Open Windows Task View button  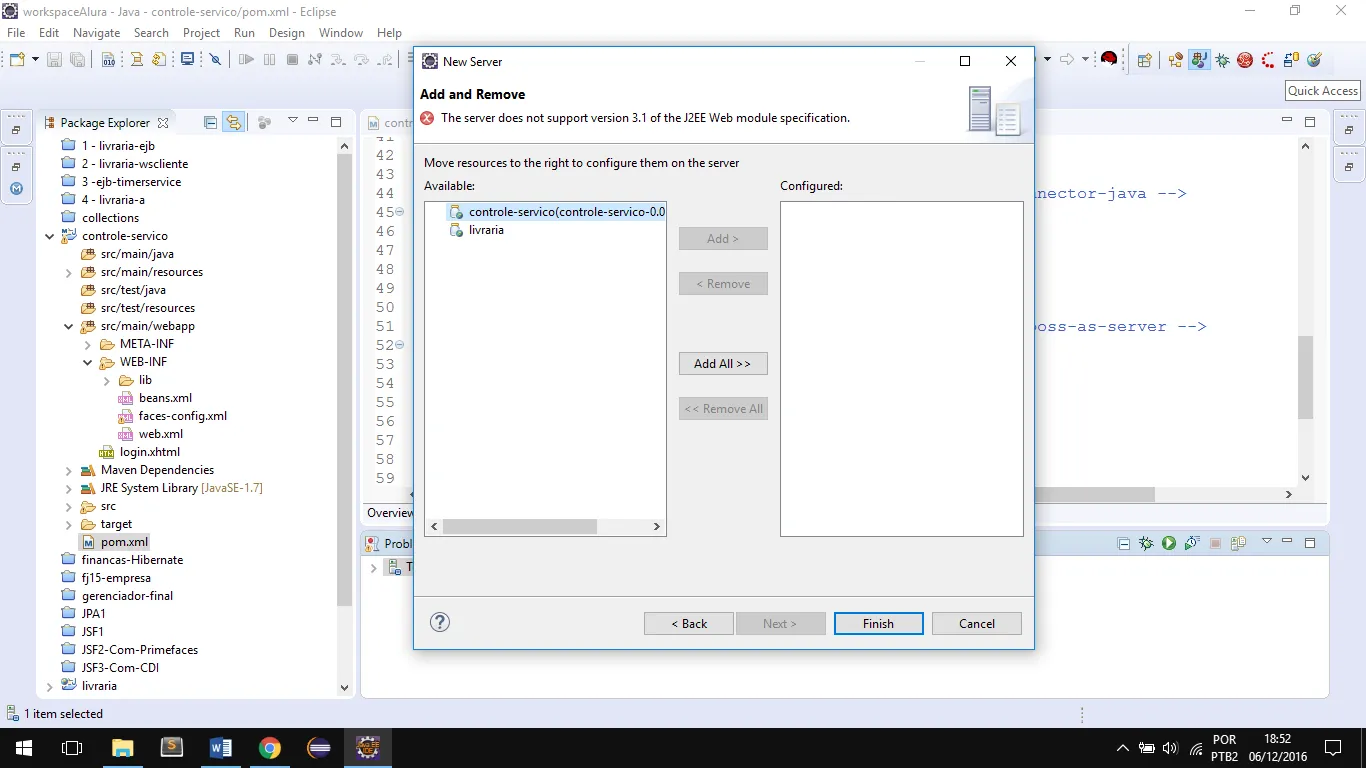pyautogui.click(x=71, y=748)
